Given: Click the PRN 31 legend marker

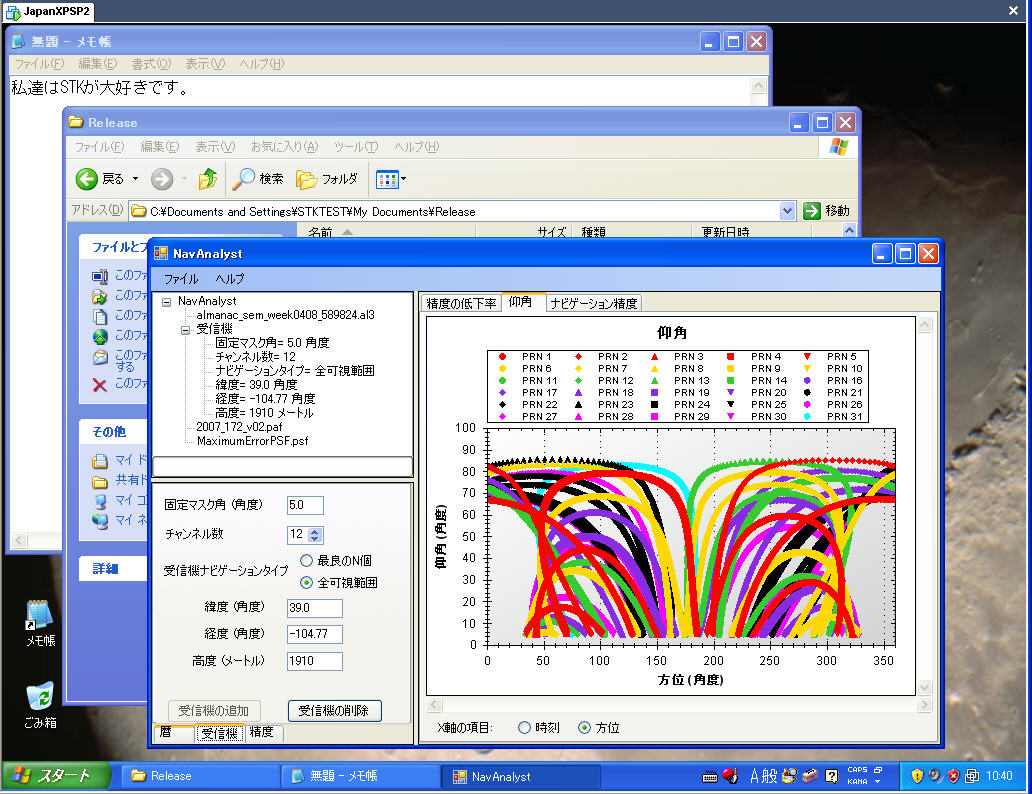Looking at the screenshot, I should coord(807,417).
